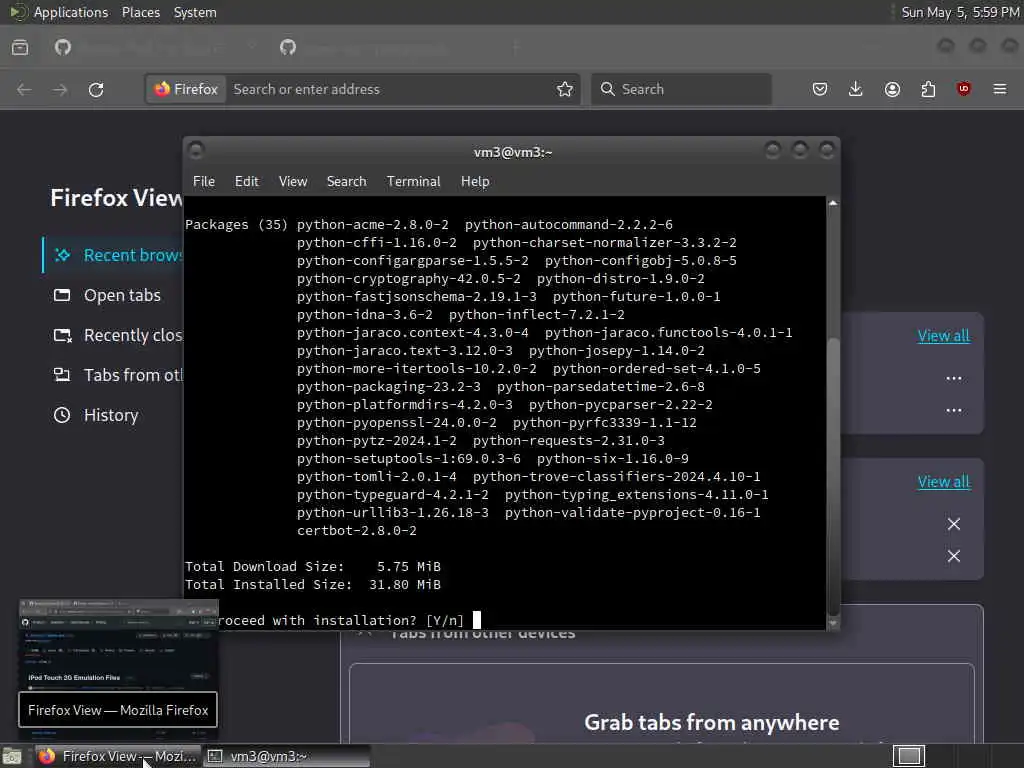This screenshot has width=1024, height=768.
Task: Open Firefox extensions puzzle icon
Action: tap(928, 89)
